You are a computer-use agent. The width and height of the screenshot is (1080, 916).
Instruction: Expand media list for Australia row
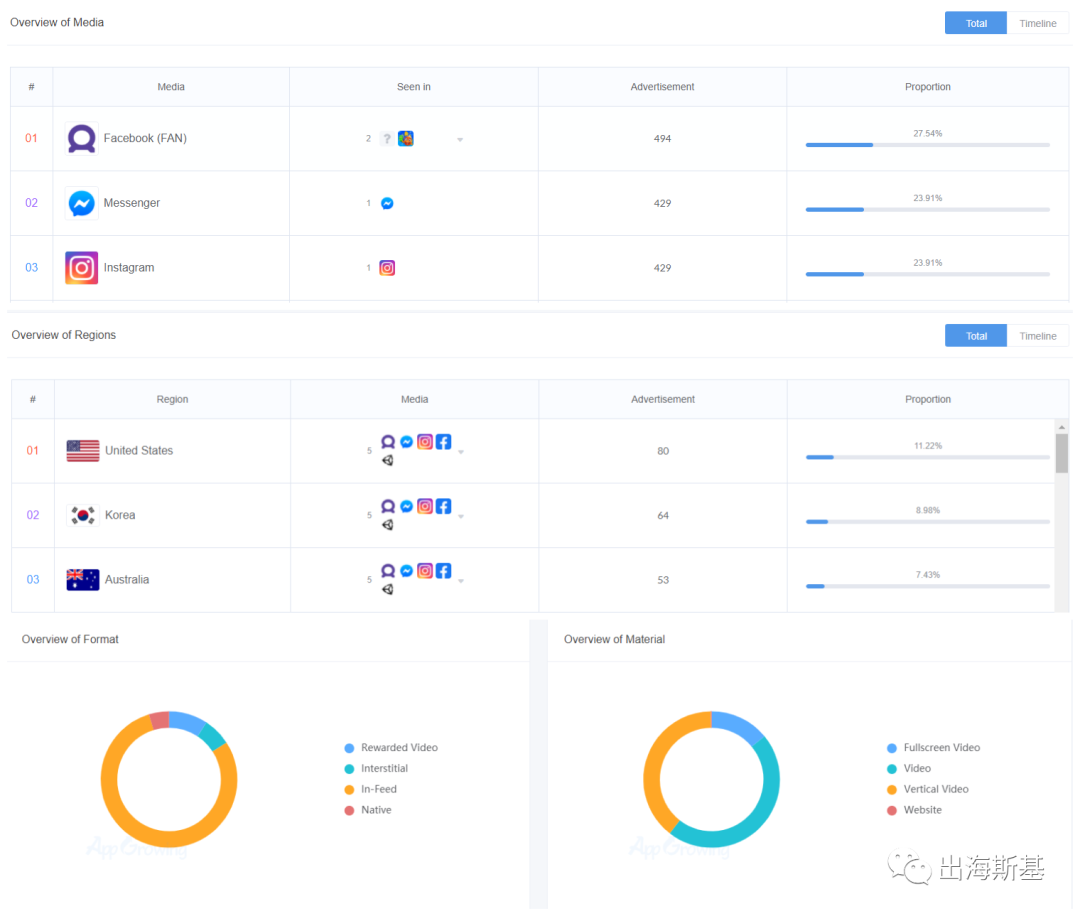pos(461,581)
